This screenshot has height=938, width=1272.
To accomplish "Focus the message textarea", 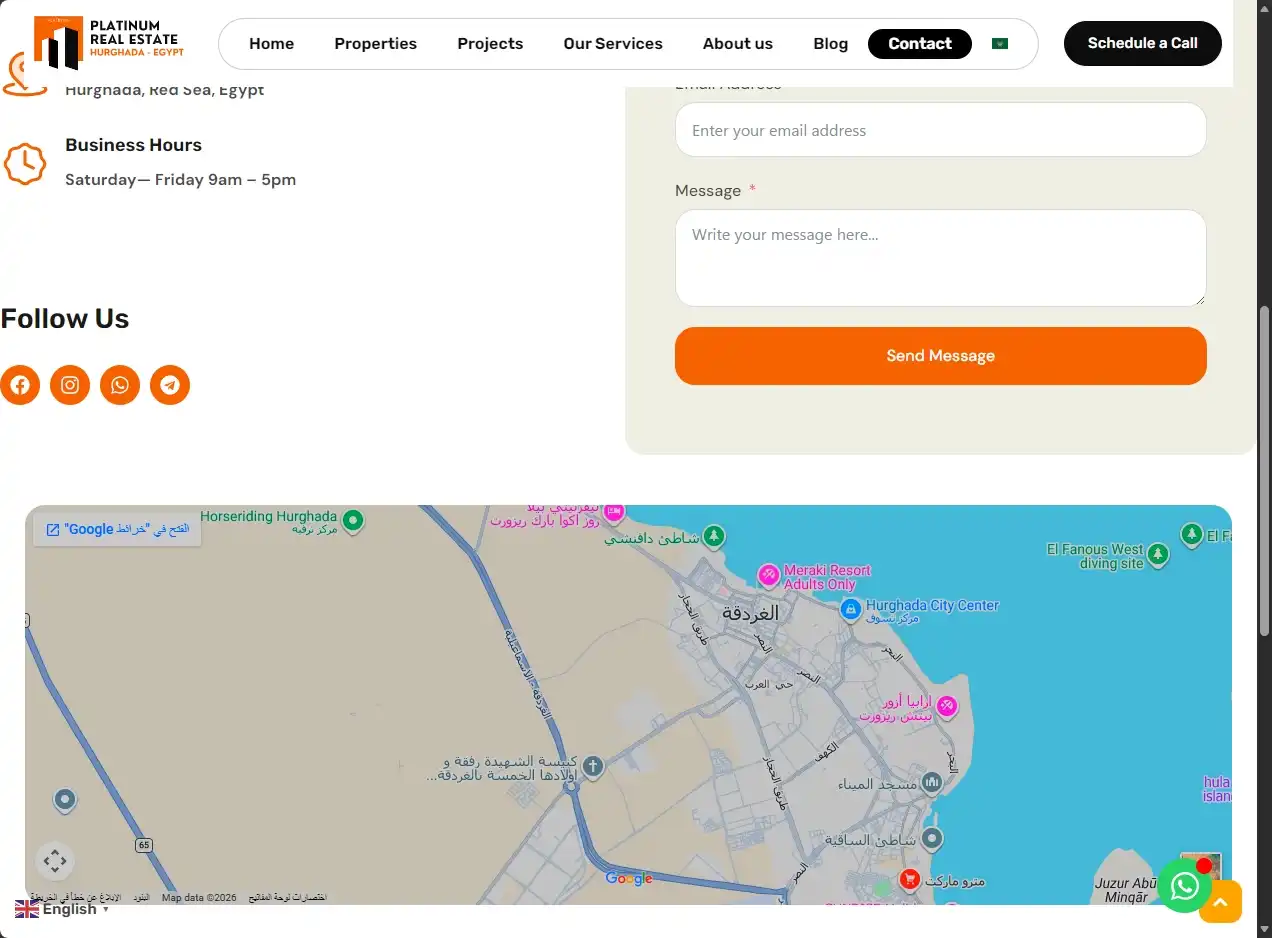I will click(x=941, y=258).
